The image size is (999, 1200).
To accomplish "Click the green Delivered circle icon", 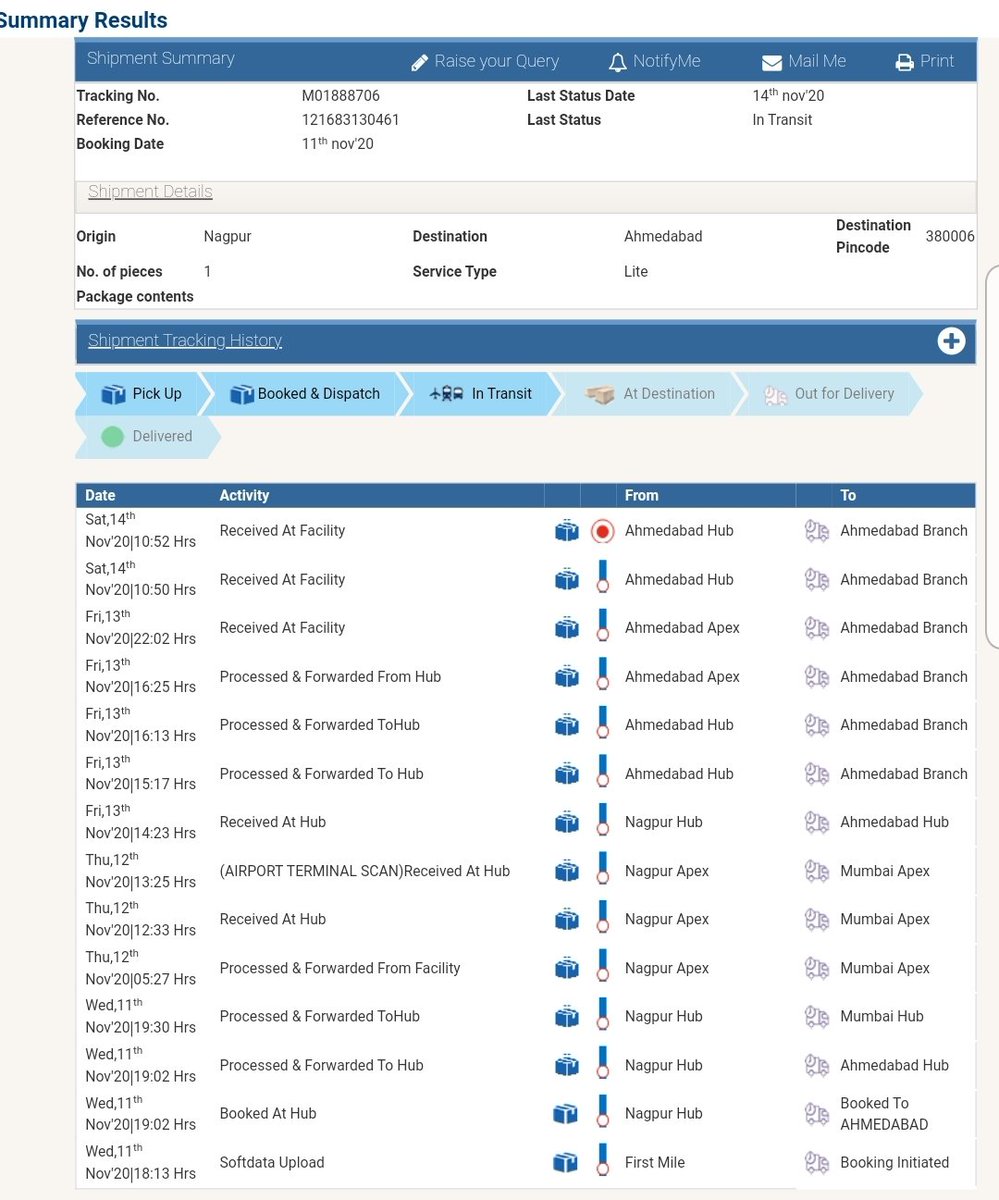I will pyautogui.click(x=113, y=437).
